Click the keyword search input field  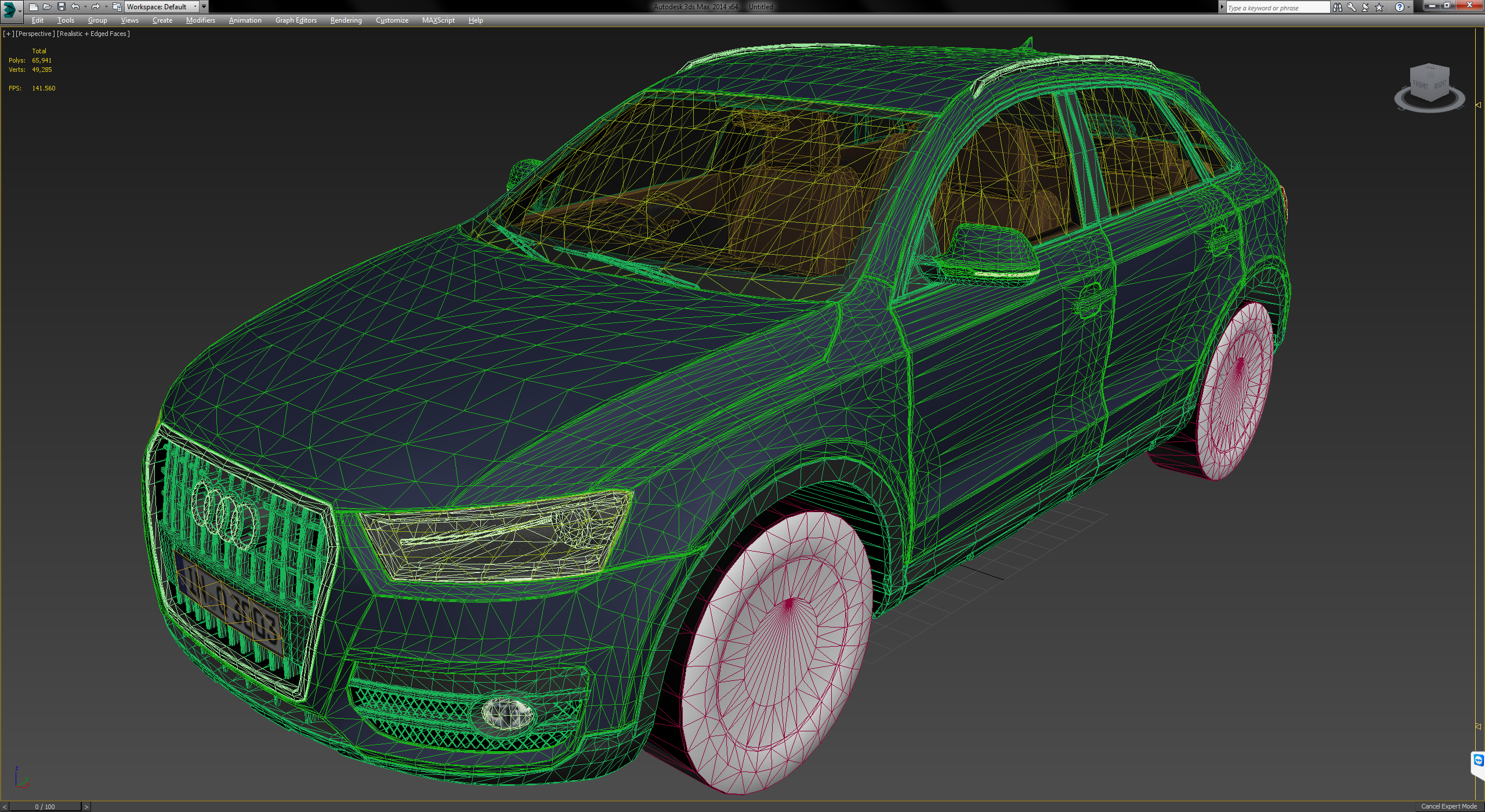1276,7
